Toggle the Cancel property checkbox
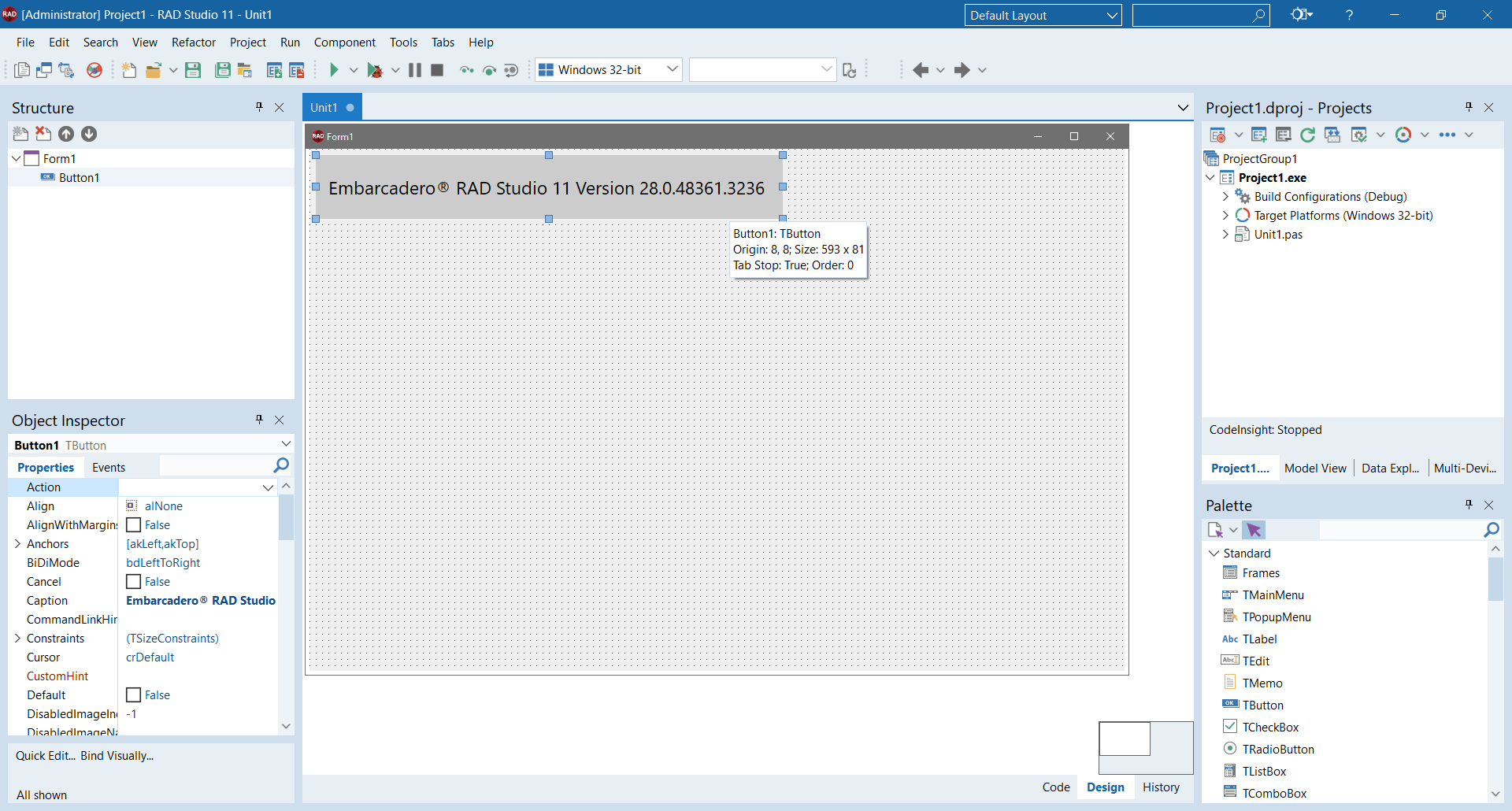Viewport: 1512px width, 811px height. pyautogui.click(x=134, y=582)
